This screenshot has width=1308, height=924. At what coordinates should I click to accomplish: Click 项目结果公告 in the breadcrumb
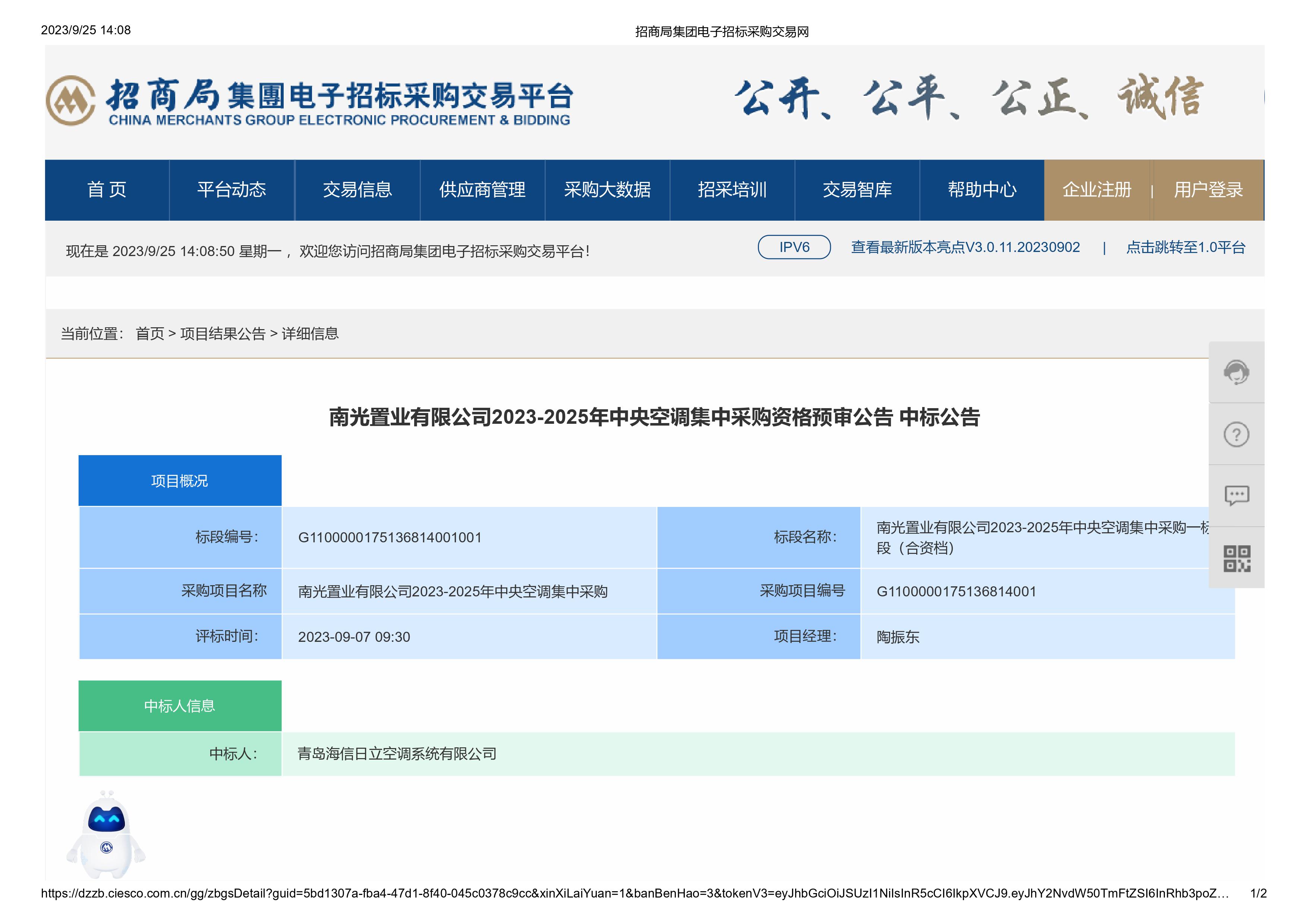(223, 334)
